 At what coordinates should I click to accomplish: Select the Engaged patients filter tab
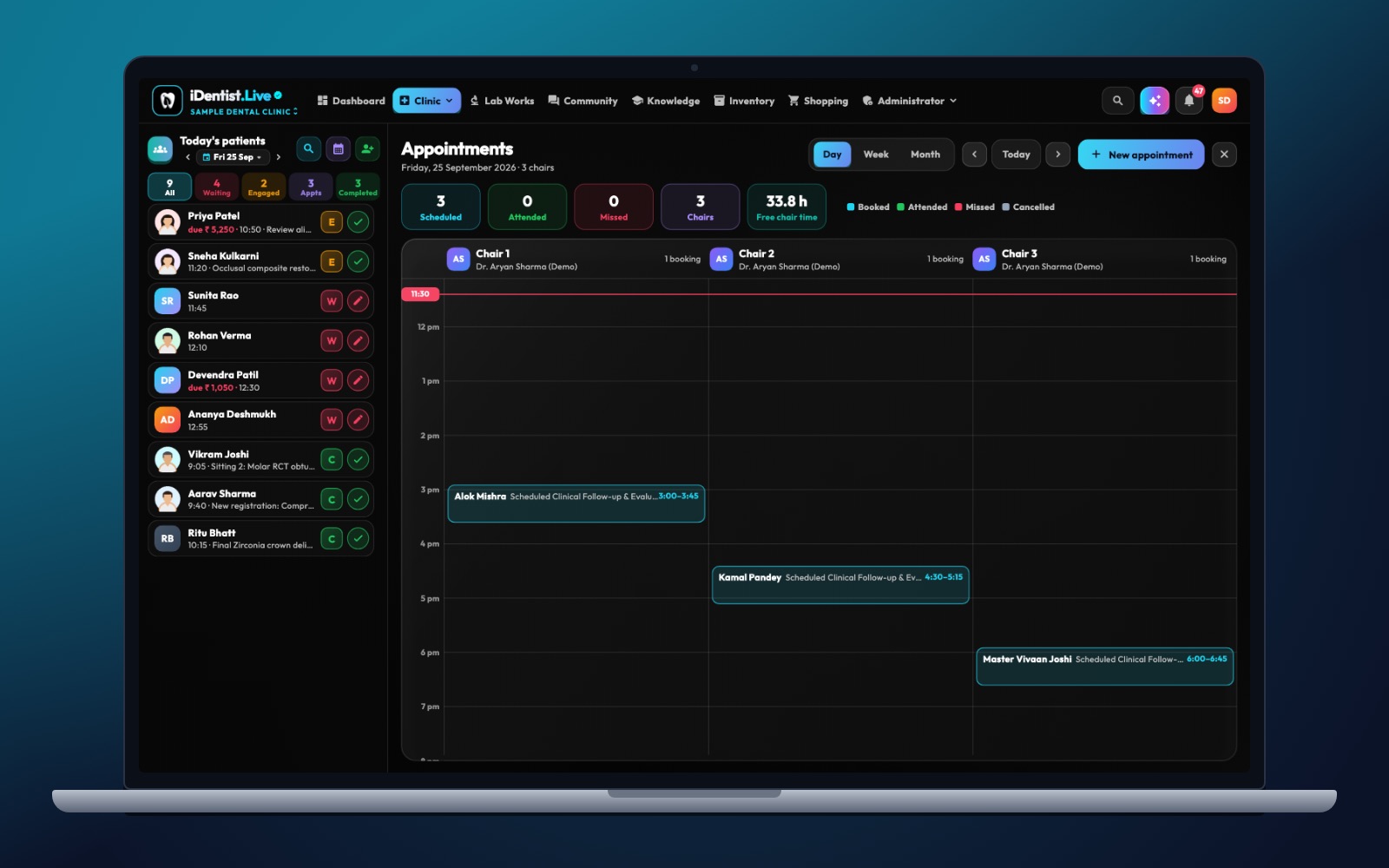[x=264, y=187]
